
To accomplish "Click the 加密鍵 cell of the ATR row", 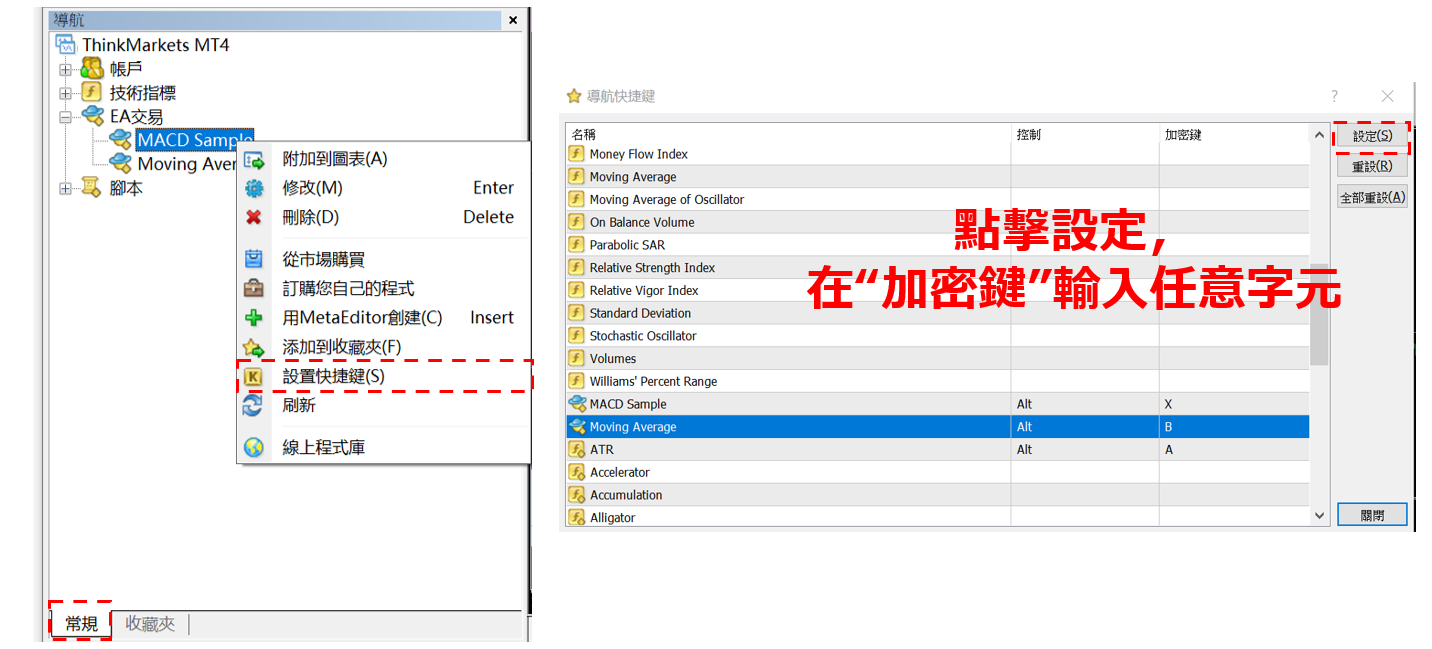I will [x=1232, y=450].
